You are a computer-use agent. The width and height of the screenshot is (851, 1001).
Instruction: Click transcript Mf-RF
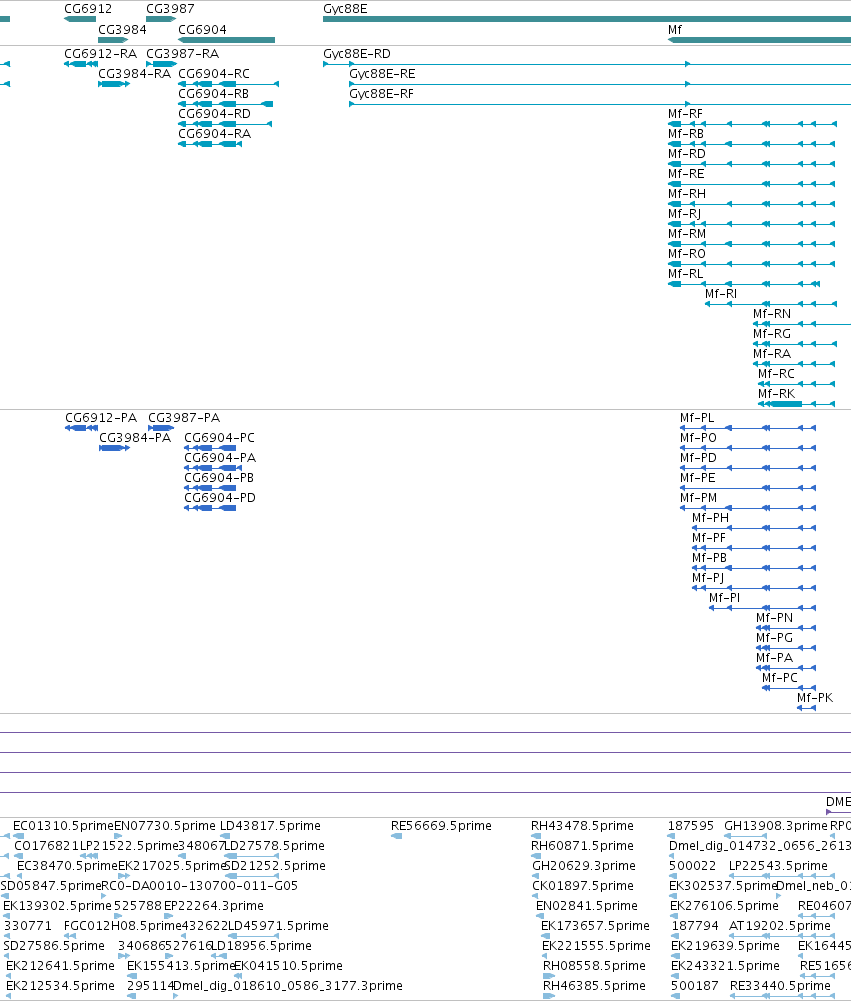coord(685,114)
